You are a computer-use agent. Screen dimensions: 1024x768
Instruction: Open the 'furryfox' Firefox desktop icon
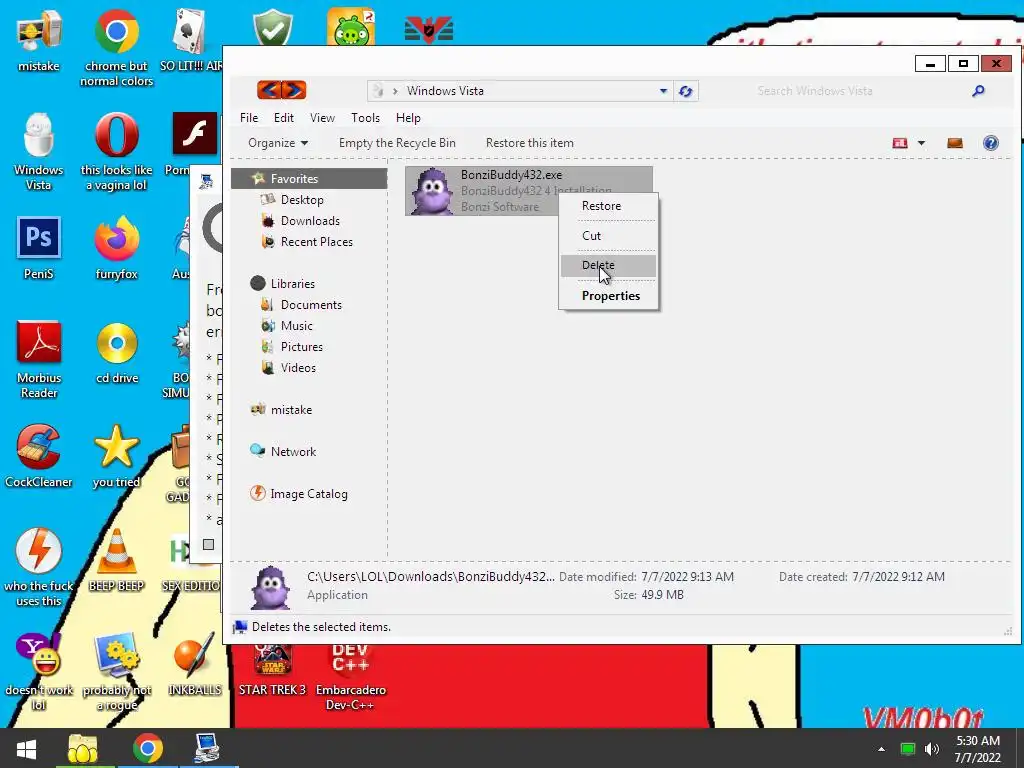pyautogui.click(x=116, y=248)
